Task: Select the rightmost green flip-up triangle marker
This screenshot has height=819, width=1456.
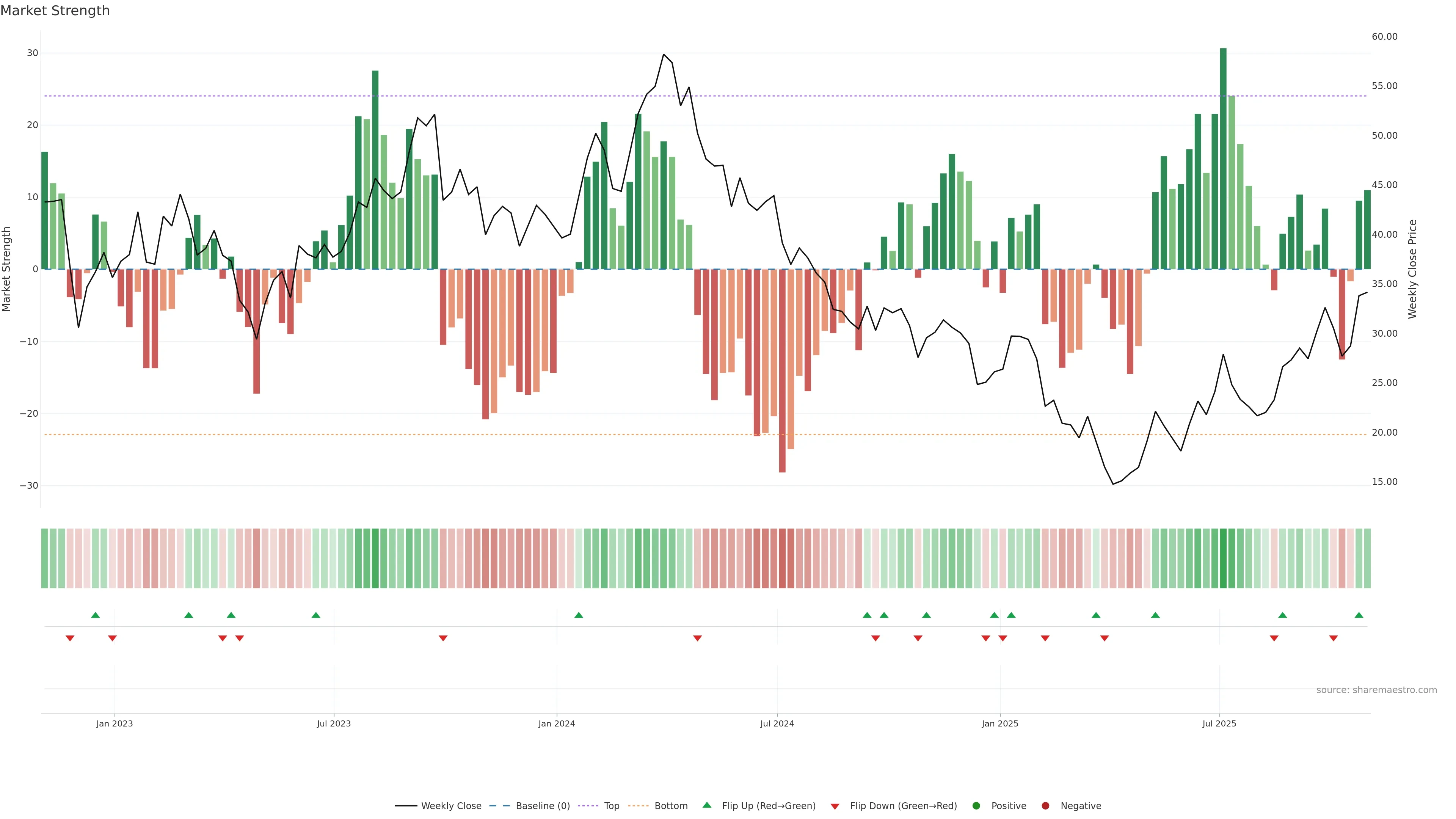Action: pyautogui.click(x=1359, y=615)
